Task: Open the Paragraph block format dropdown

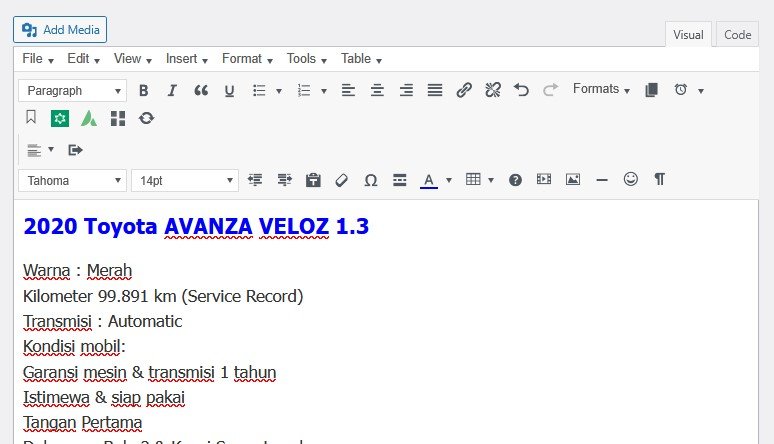Action: pos(73,90)
